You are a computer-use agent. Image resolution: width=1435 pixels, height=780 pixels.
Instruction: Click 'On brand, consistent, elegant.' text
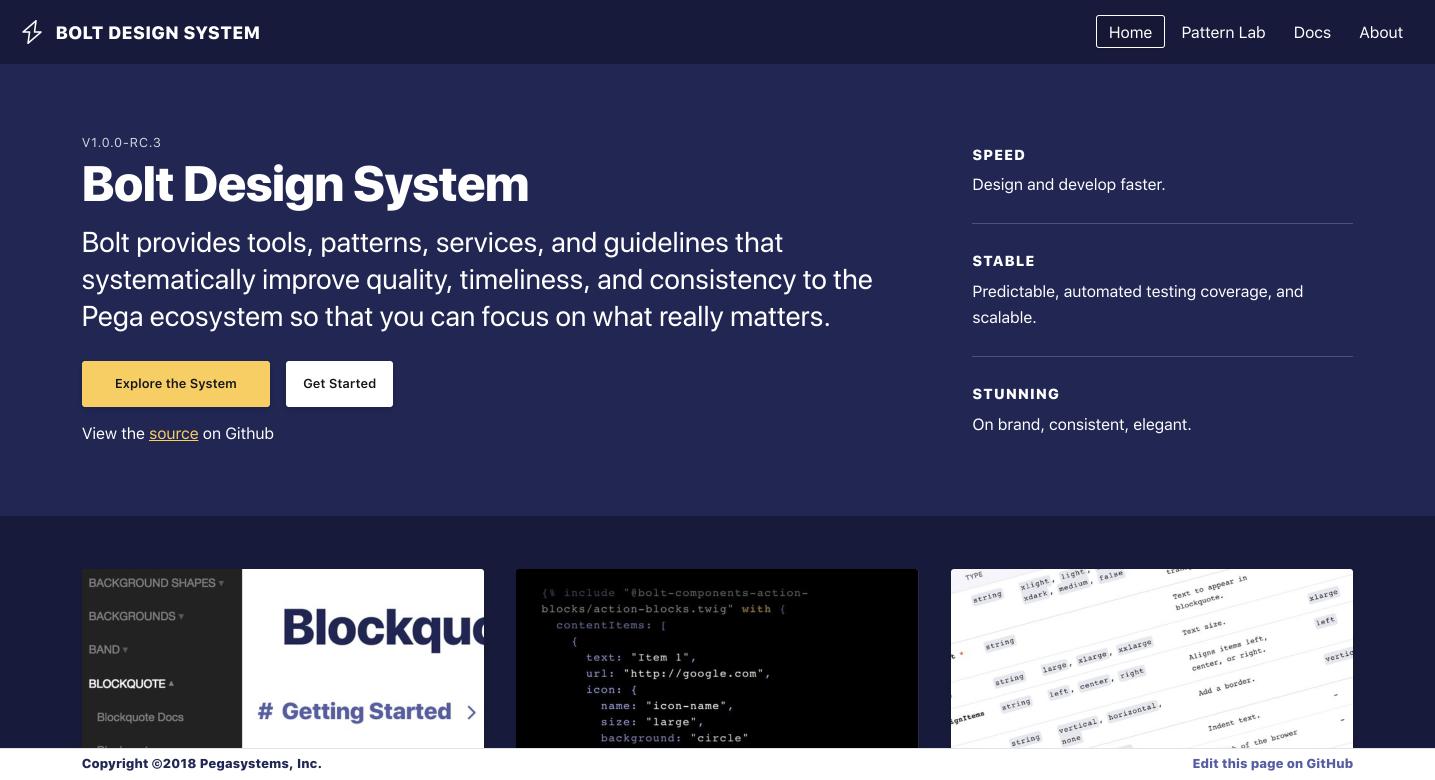[1082, 425]
